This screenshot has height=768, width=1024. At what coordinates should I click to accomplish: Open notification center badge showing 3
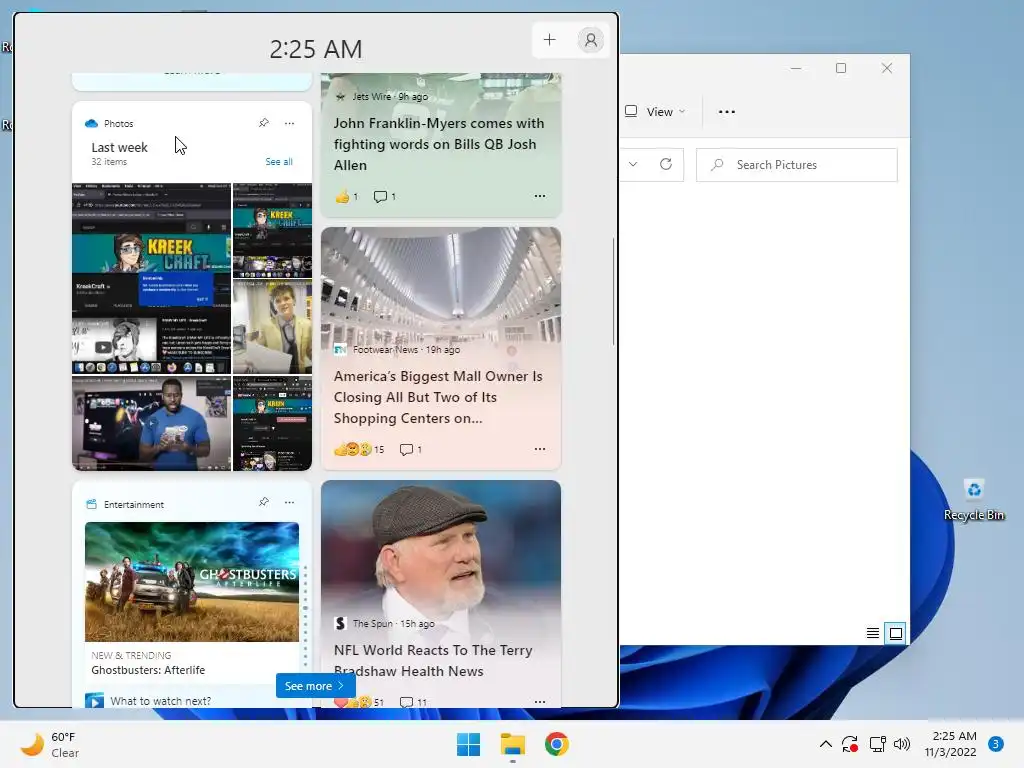(996, 744)
